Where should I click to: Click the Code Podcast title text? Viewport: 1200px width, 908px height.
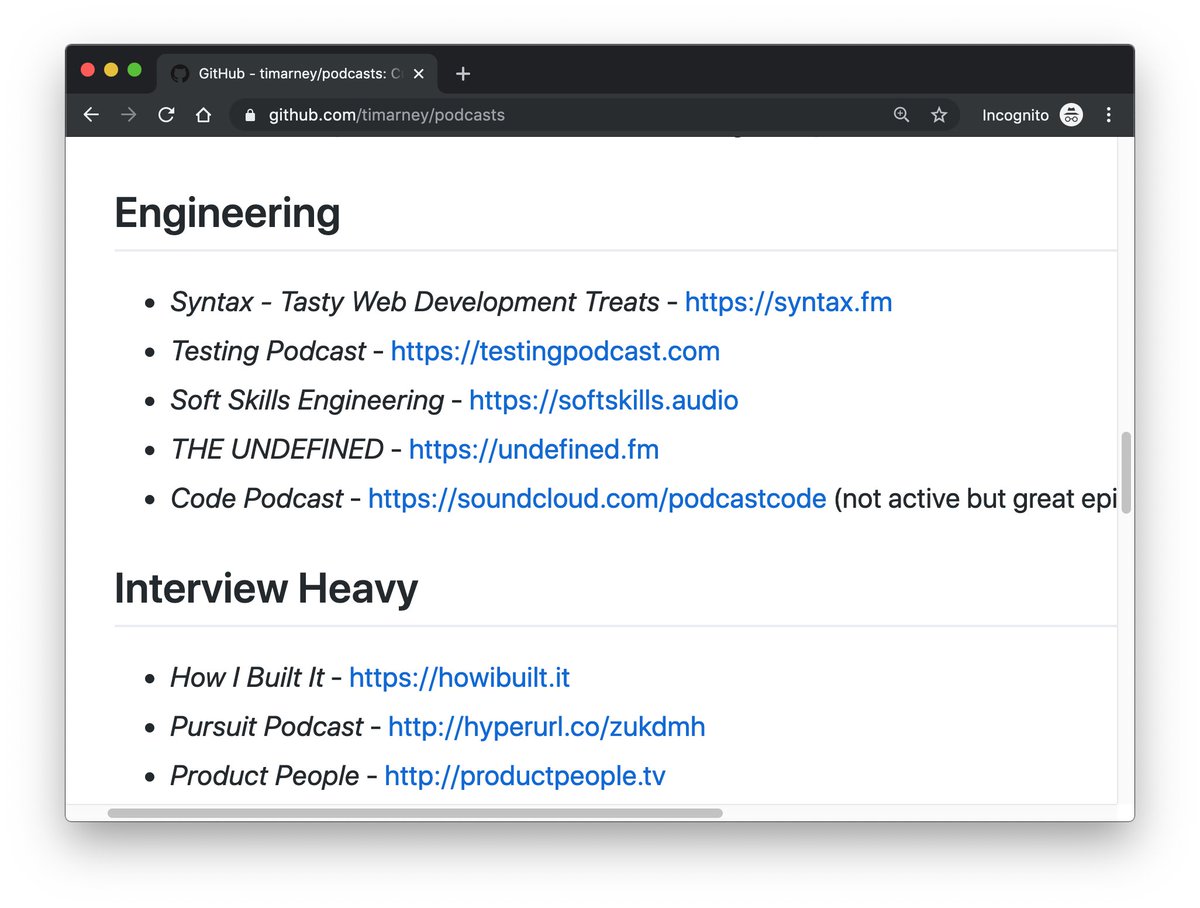pos(257,498)
